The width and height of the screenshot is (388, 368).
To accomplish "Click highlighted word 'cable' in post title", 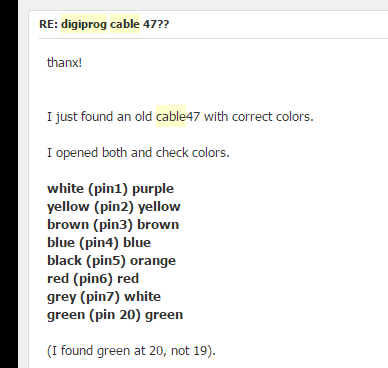I will point(125,24).
